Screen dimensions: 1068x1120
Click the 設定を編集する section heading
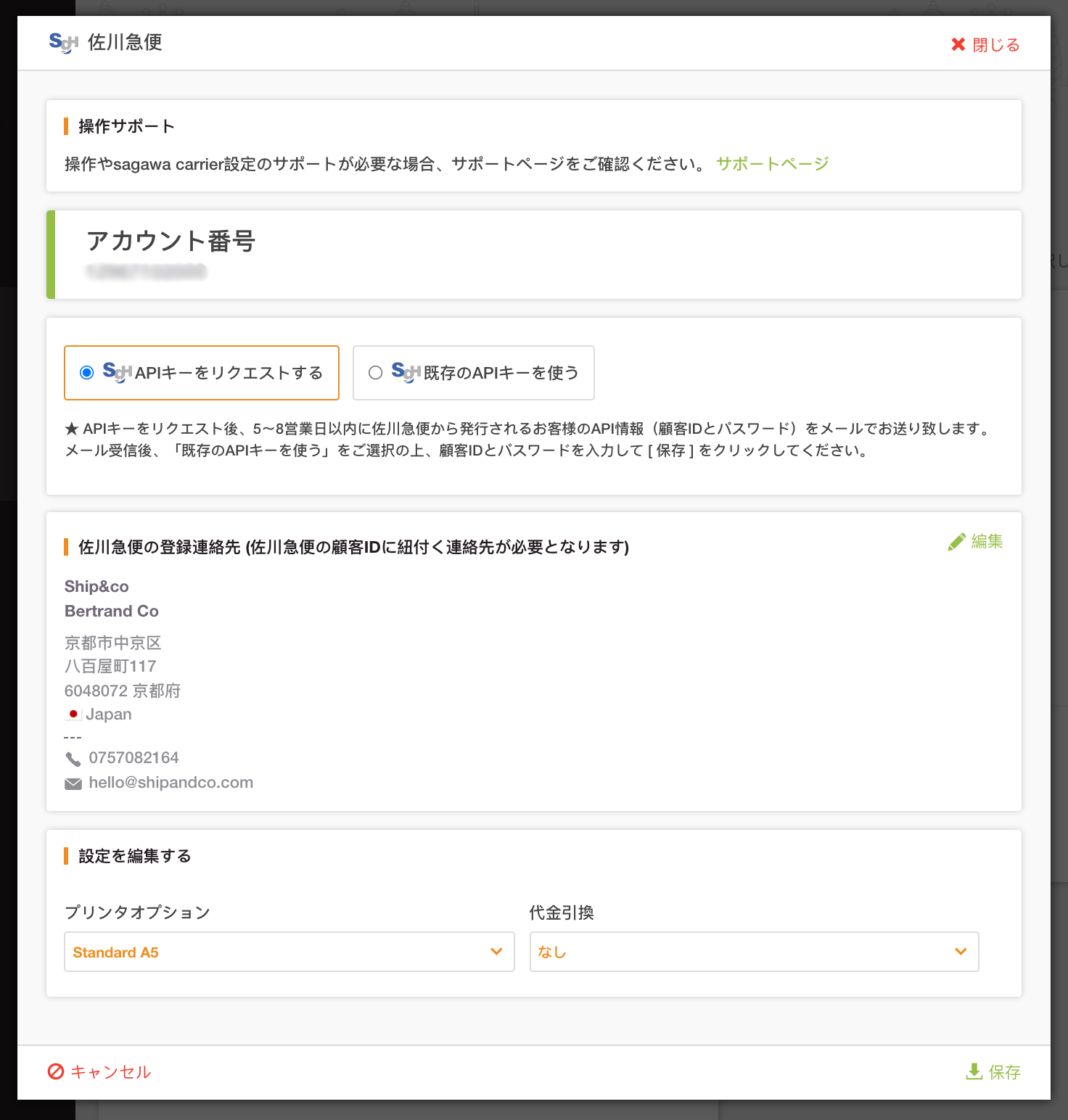click(x=135, y=856)
